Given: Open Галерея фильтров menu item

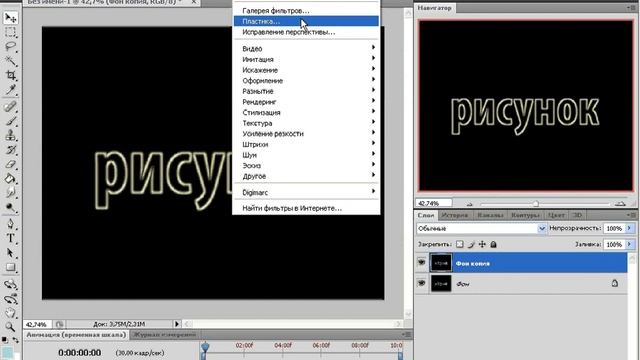Looking at the screenshot, I should 306,11.
